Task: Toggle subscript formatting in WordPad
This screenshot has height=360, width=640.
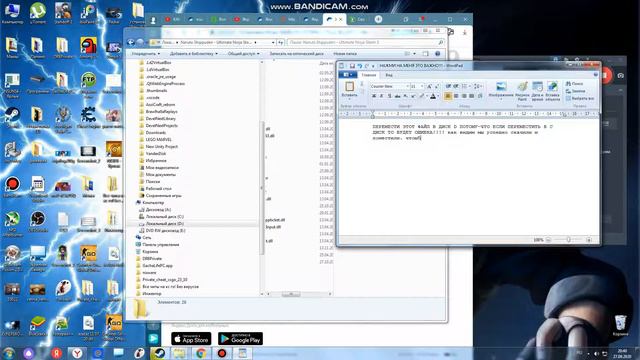Action: (x=405, y=96)
